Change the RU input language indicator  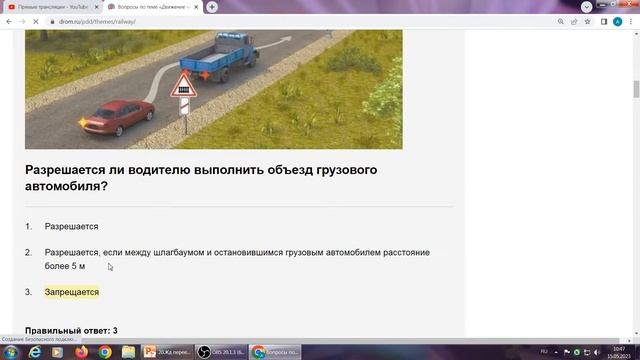click(x=544, y=352)
